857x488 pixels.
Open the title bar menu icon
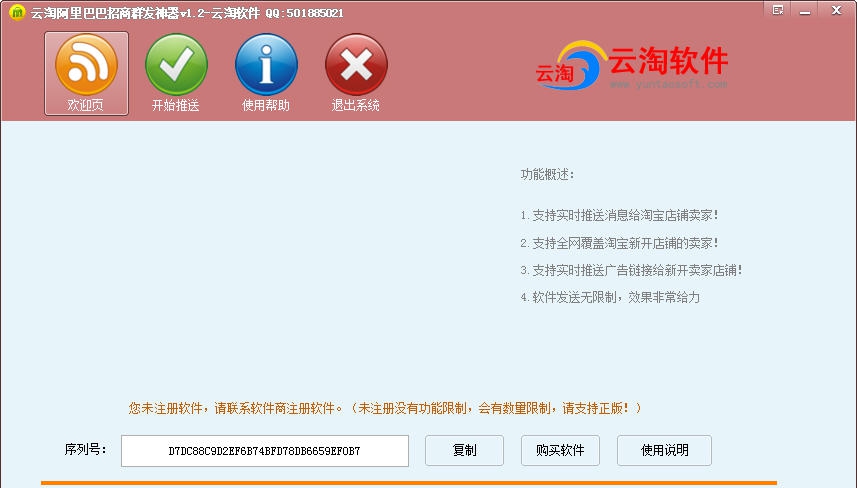778,10
